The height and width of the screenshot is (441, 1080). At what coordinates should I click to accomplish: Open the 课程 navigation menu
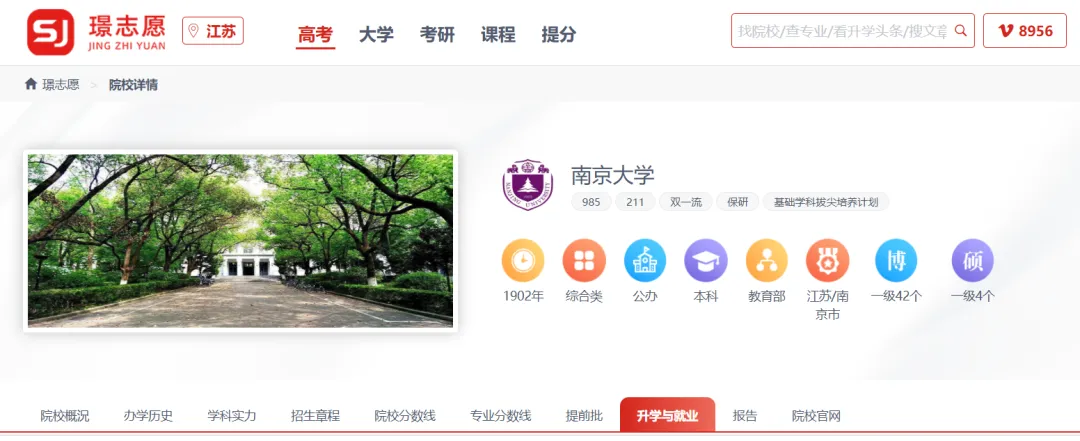click(498, 34)
